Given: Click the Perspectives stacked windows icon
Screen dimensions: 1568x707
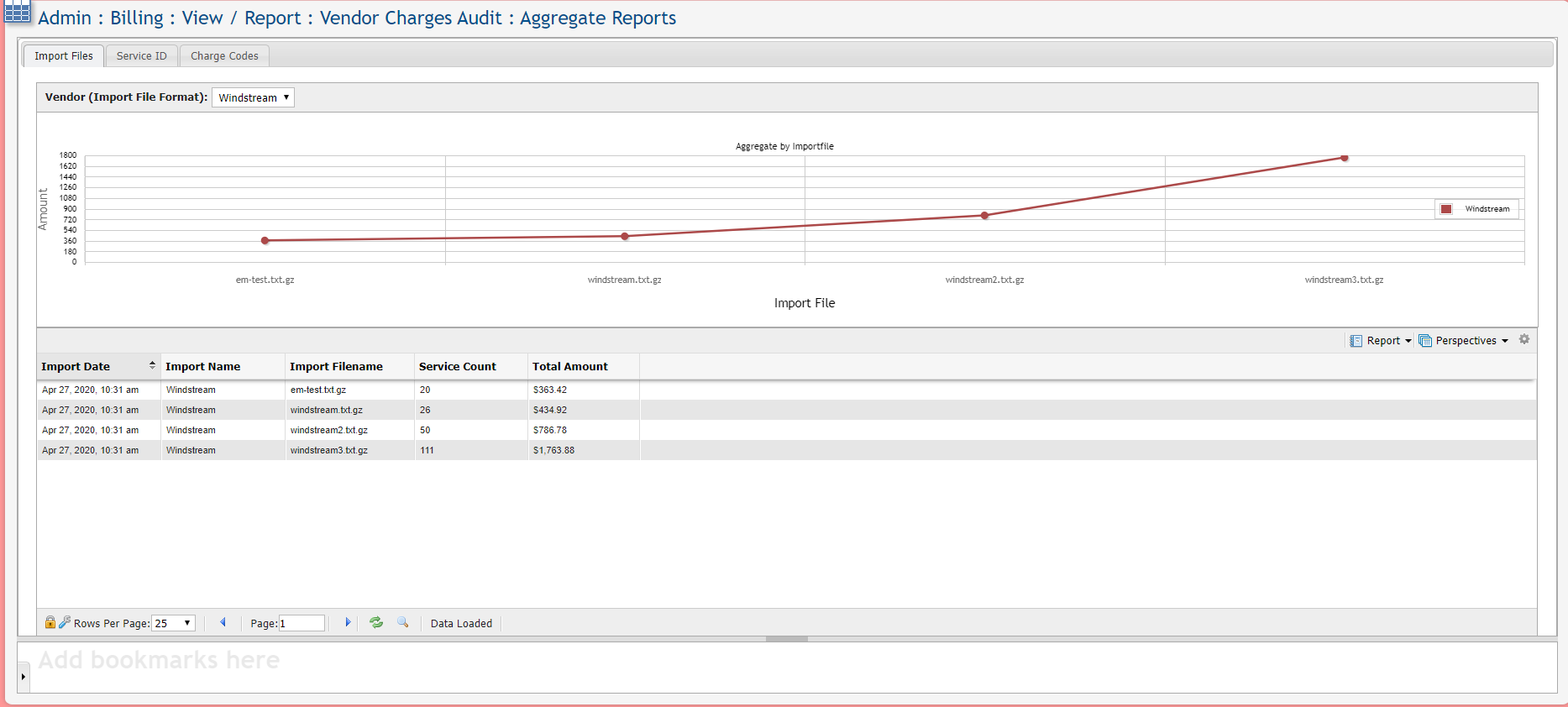Looking at the screenshot, I should (1425, 340).
